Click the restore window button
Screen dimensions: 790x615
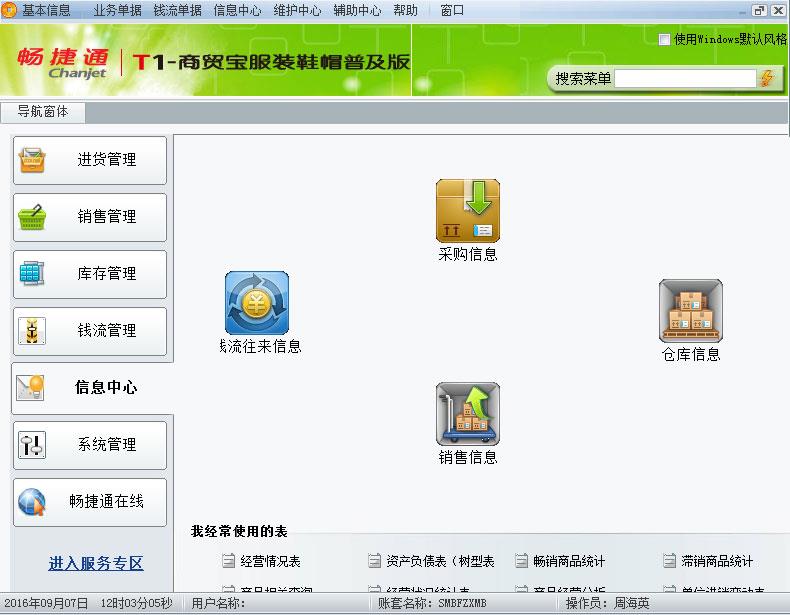click(759, 10)
